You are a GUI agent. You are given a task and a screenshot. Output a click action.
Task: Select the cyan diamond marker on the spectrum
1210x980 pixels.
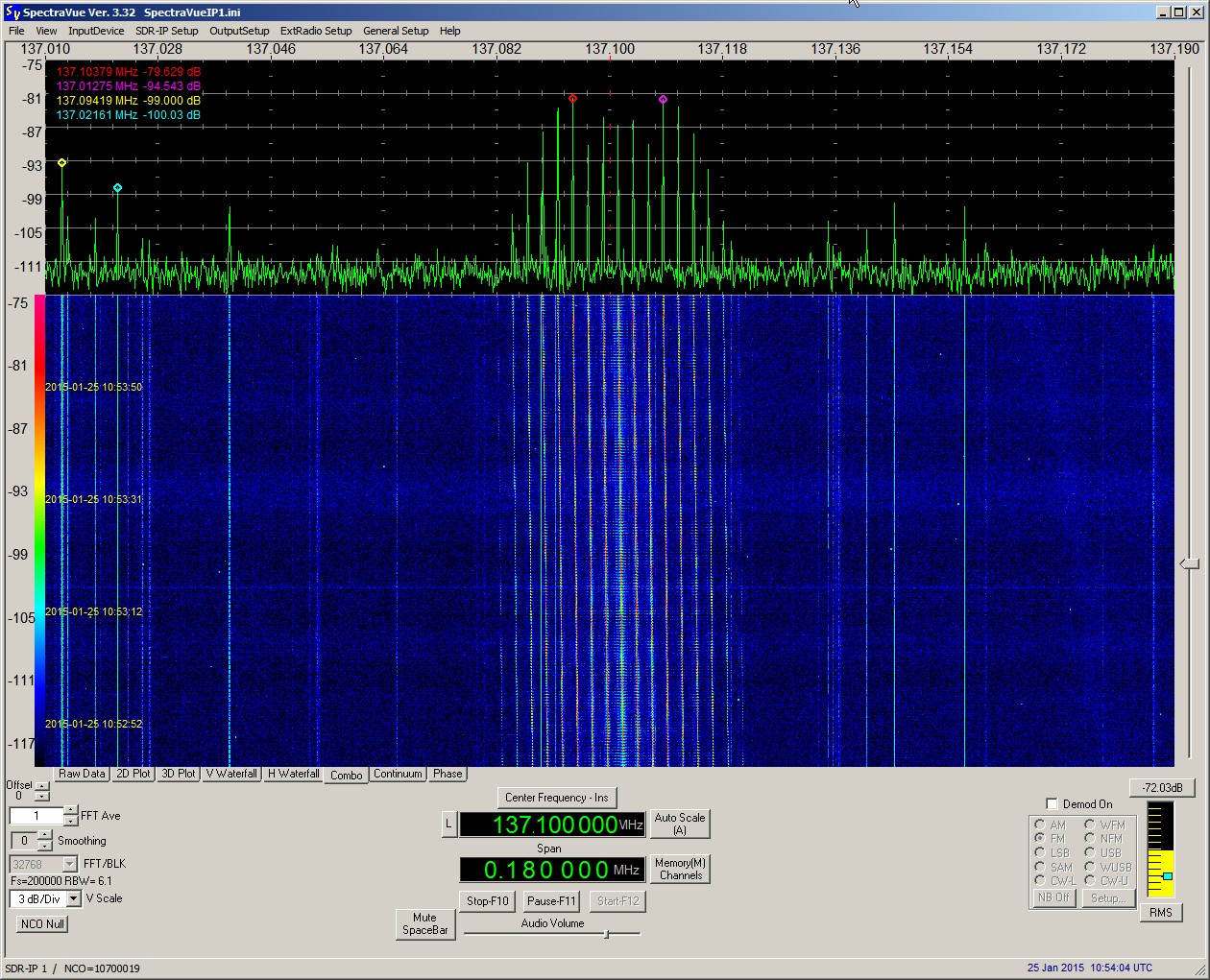[117, 188]
